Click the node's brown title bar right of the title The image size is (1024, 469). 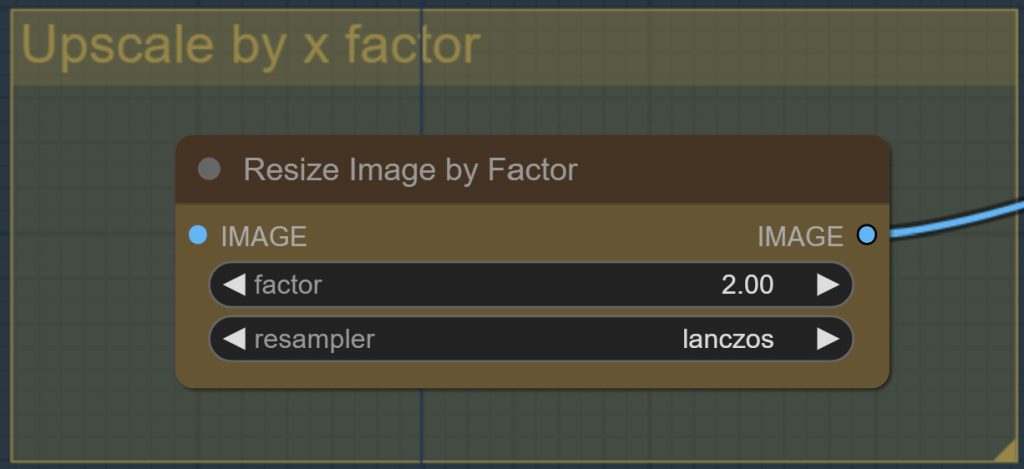pyautogui.click(x=730, y=170)
